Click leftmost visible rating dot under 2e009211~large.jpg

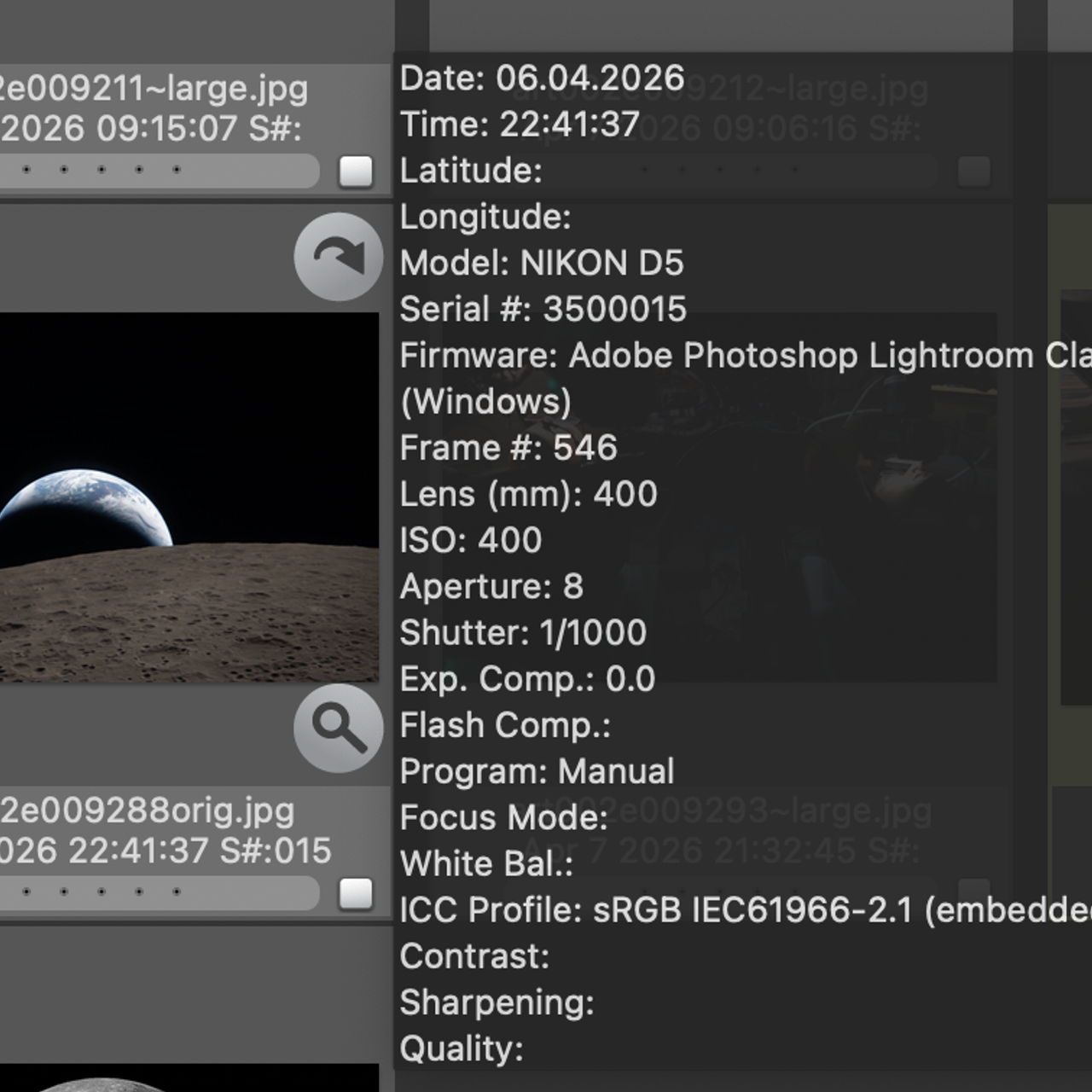click(x=27, y=170)
